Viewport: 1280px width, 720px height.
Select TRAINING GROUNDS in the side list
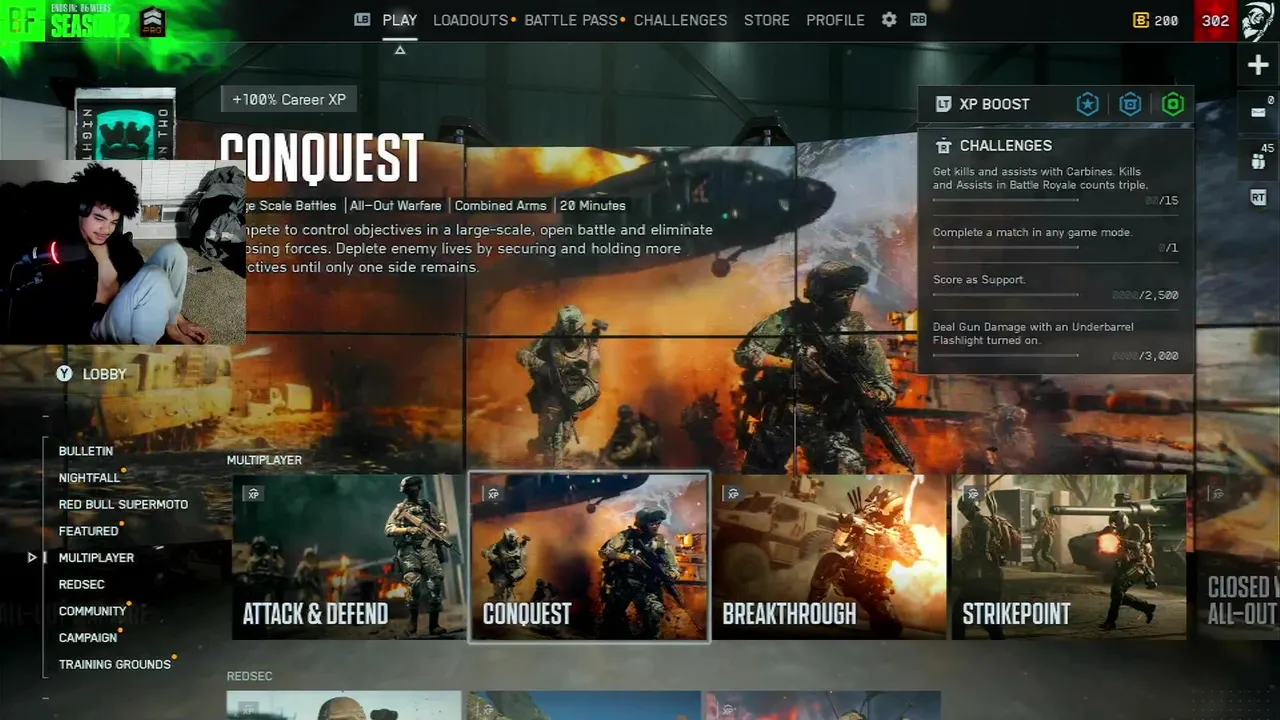pyautogui.click(x=114, y=664)
